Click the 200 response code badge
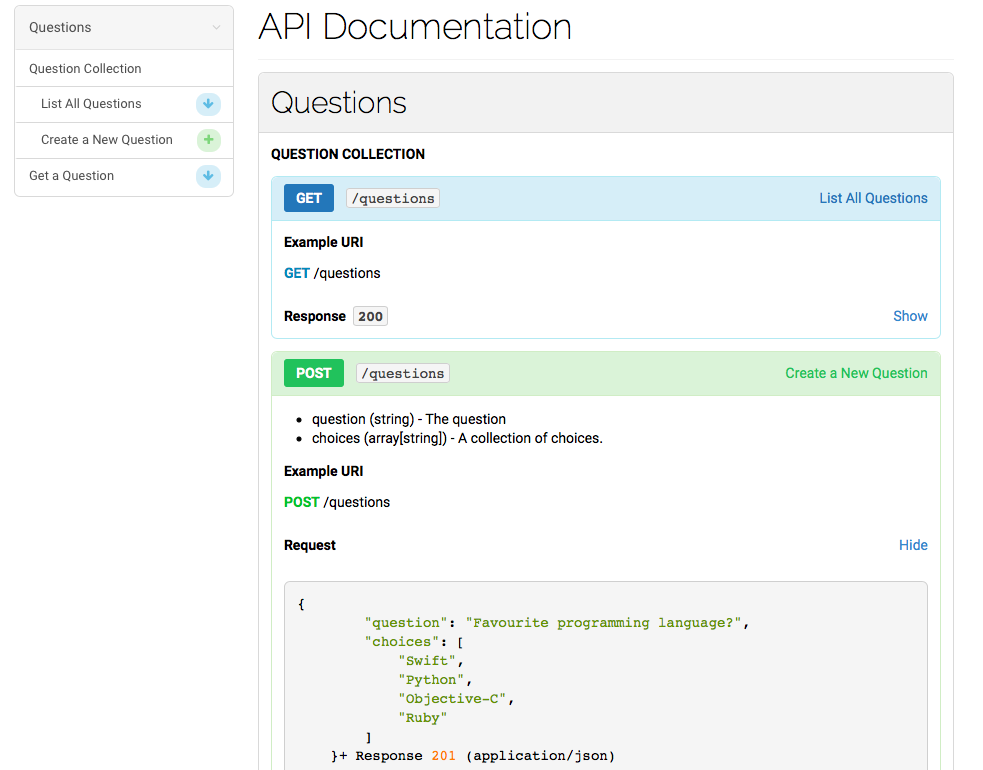 (370, 316)
